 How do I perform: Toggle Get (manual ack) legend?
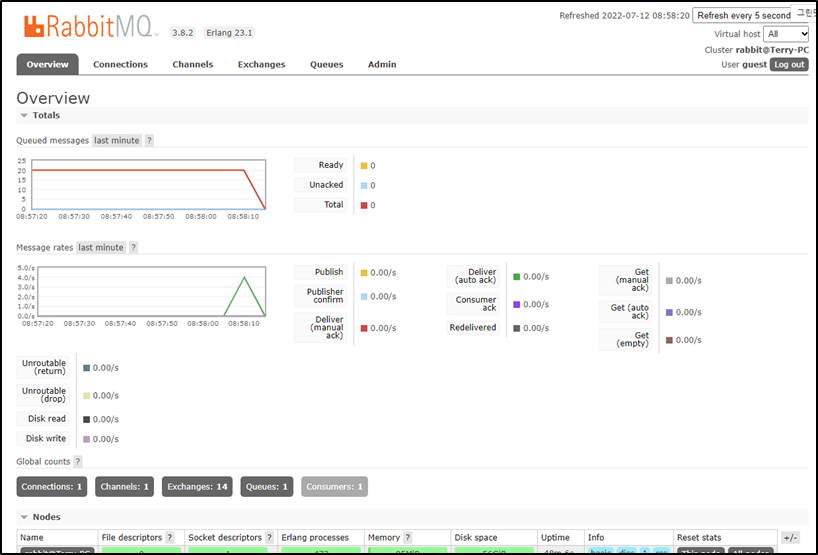click(625, 280)
